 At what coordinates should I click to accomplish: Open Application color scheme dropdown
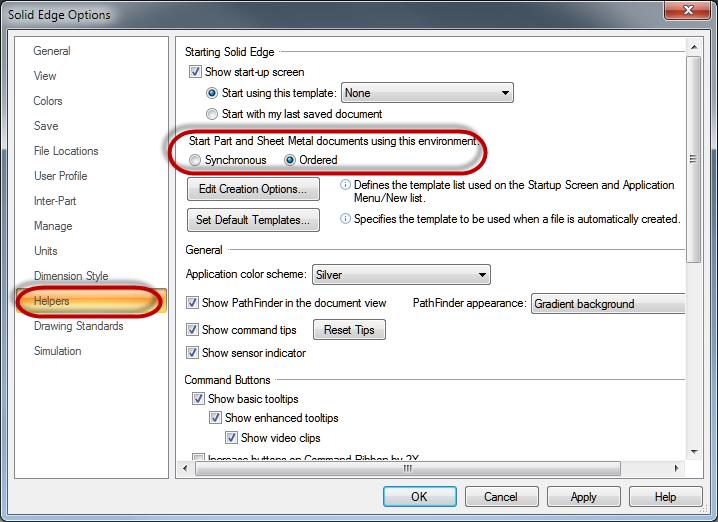point(401,275)
